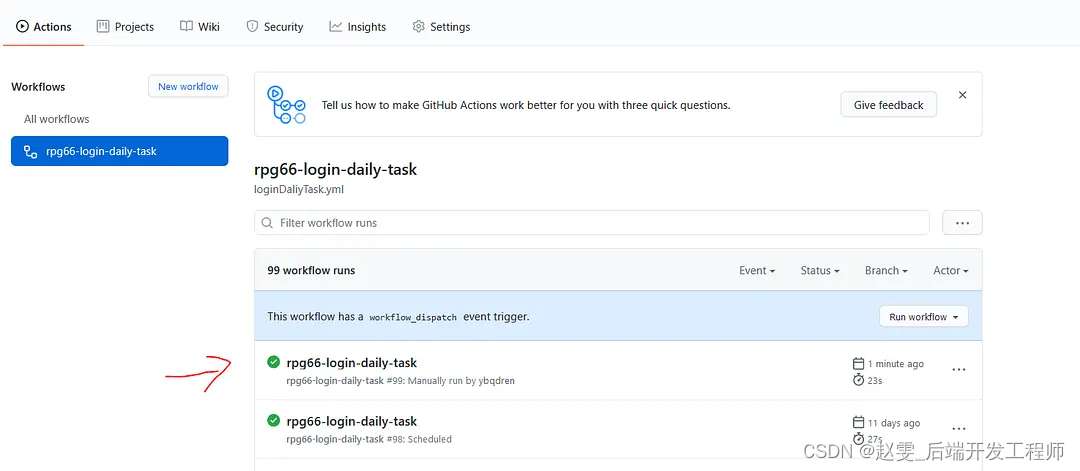Open workflow options menu beside filter box
Viewport: 1080px width, 471px height.
(x=962, y=223)
